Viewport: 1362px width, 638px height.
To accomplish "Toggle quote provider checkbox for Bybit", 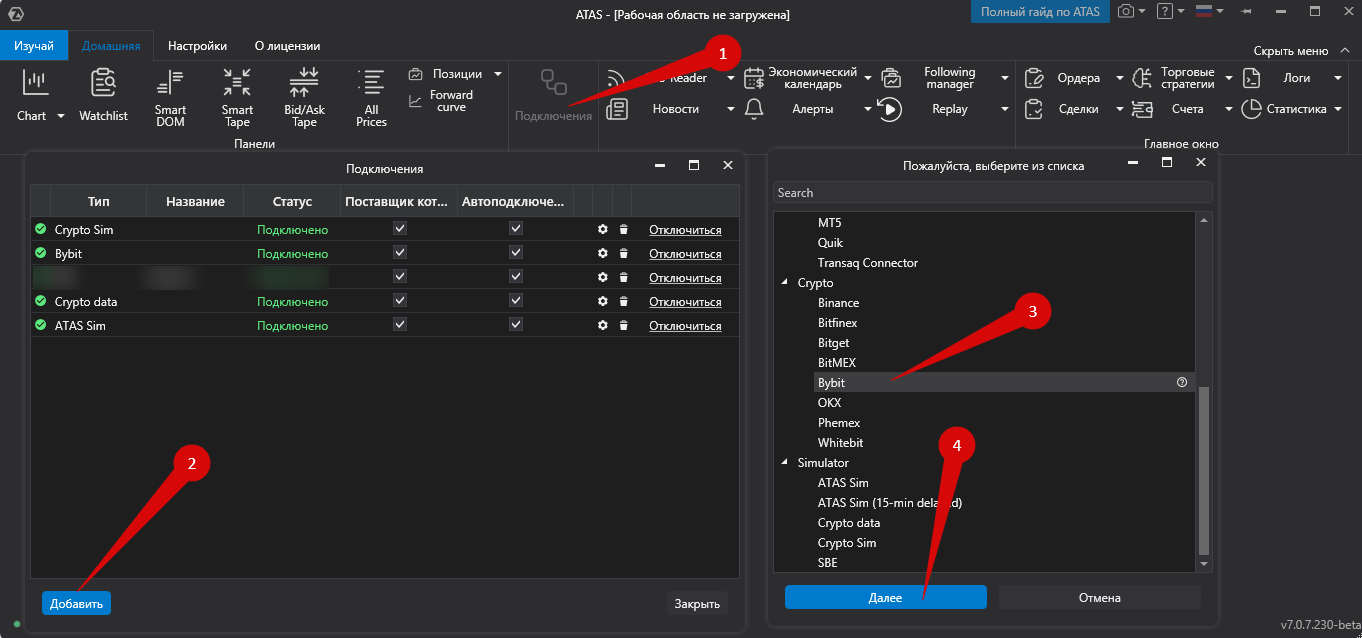I will [x=400, y=253].
